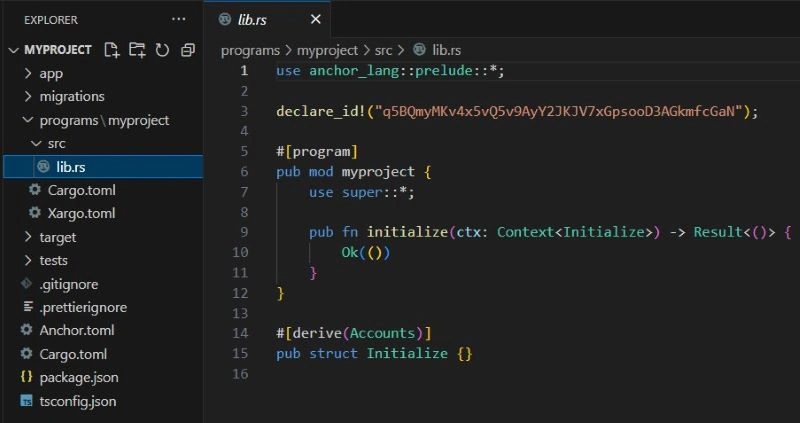Image resolution: width=800 pixels, height=423 pixels.
Task: Collapse the MYPROJECT root folder
Action: point(14,50)
